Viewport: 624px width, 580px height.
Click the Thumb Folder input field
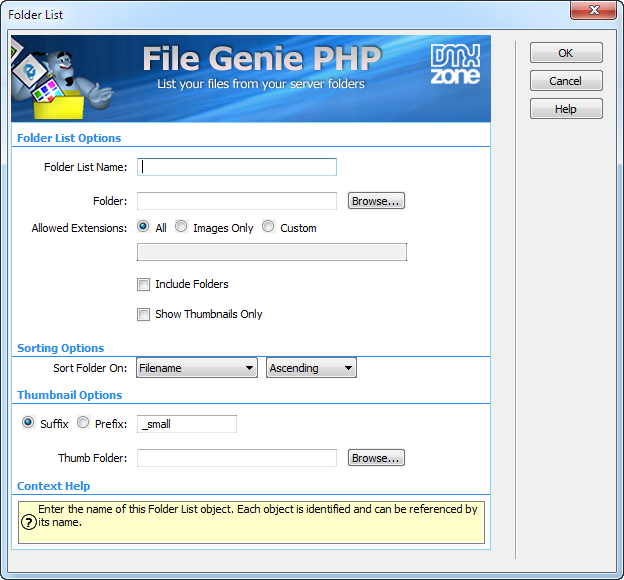tap(237, 458)
